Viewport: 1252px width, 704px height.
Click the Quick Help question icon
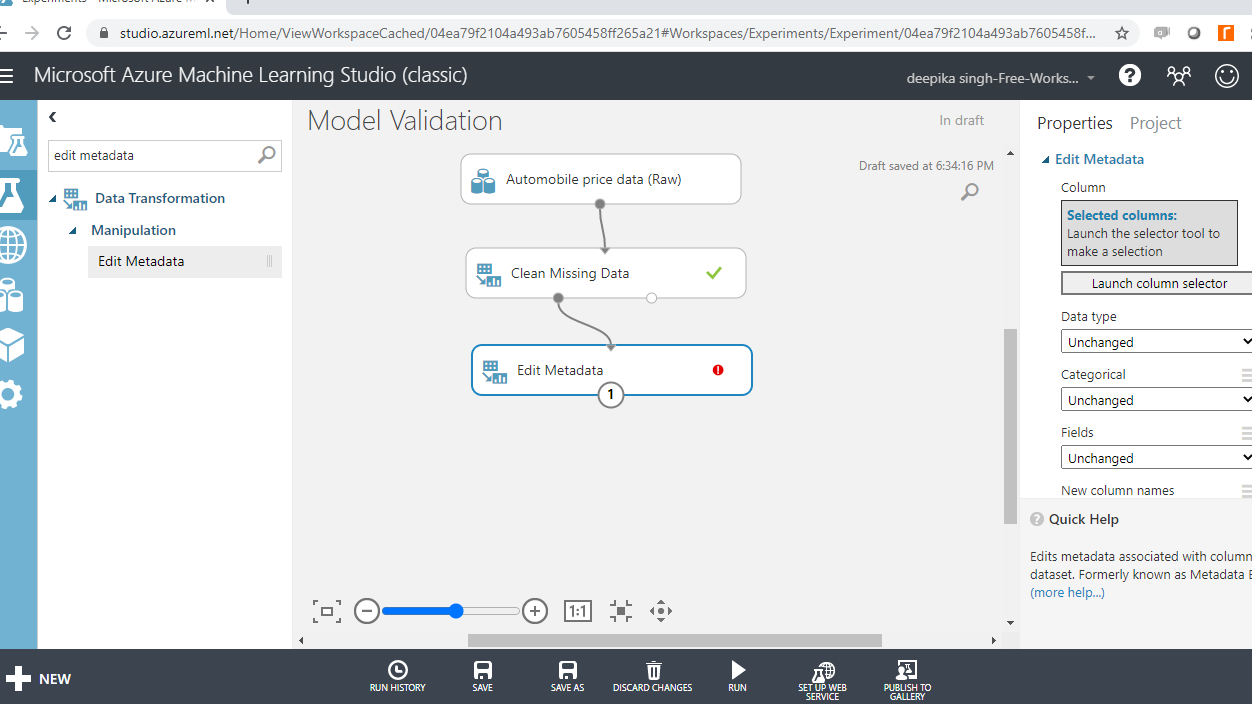coord(1037,519)
